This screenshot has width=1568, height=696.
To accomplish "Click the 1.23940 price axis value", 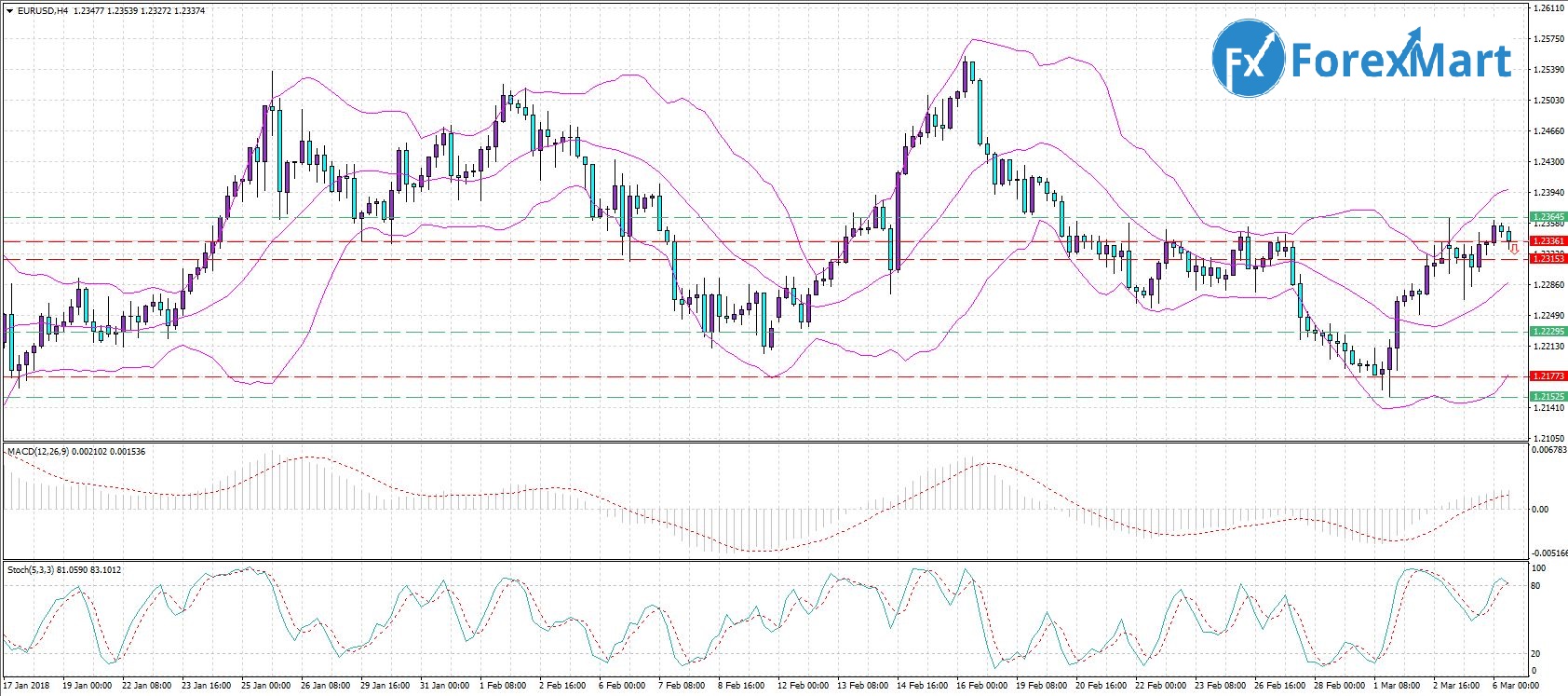I will pyautogui.click(x=1548, y=193).
